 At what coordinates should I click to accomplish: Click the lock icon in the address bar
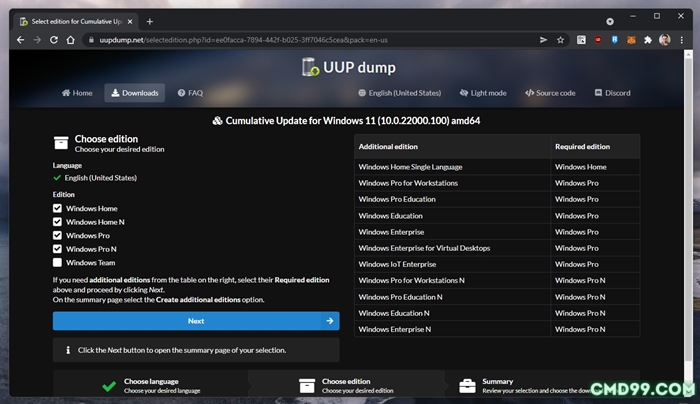(91, 40)
